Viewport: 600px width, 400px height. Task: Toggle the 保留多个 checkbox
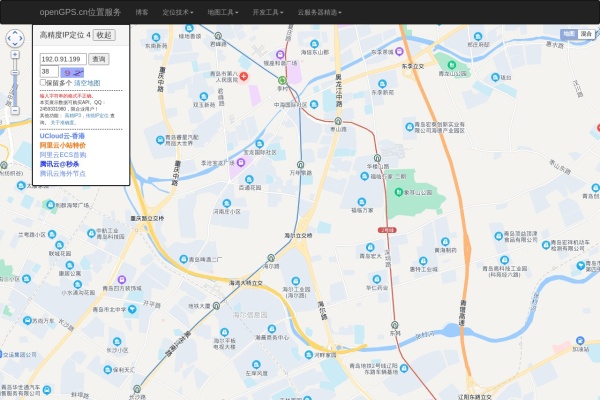(x=42, y=84)
